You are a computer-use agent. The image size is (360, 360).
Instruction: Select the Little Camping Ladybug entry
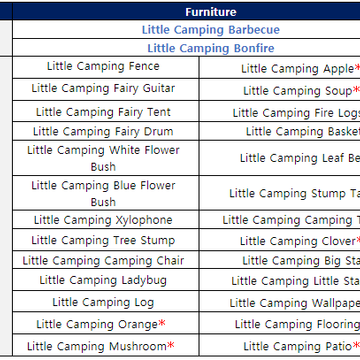(x=103, y=280)
